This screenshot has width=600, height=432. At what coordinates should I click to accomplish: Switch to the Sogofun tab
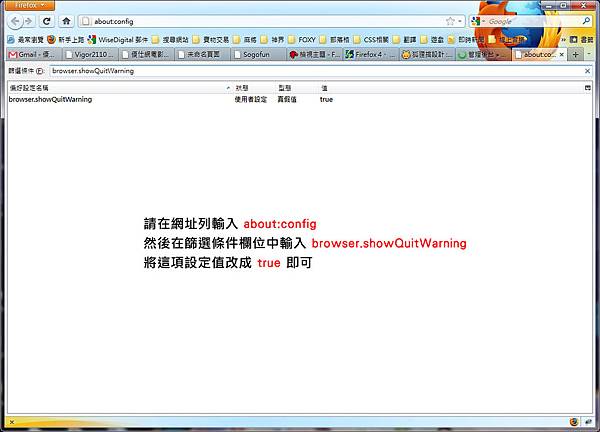pos(258,55)
